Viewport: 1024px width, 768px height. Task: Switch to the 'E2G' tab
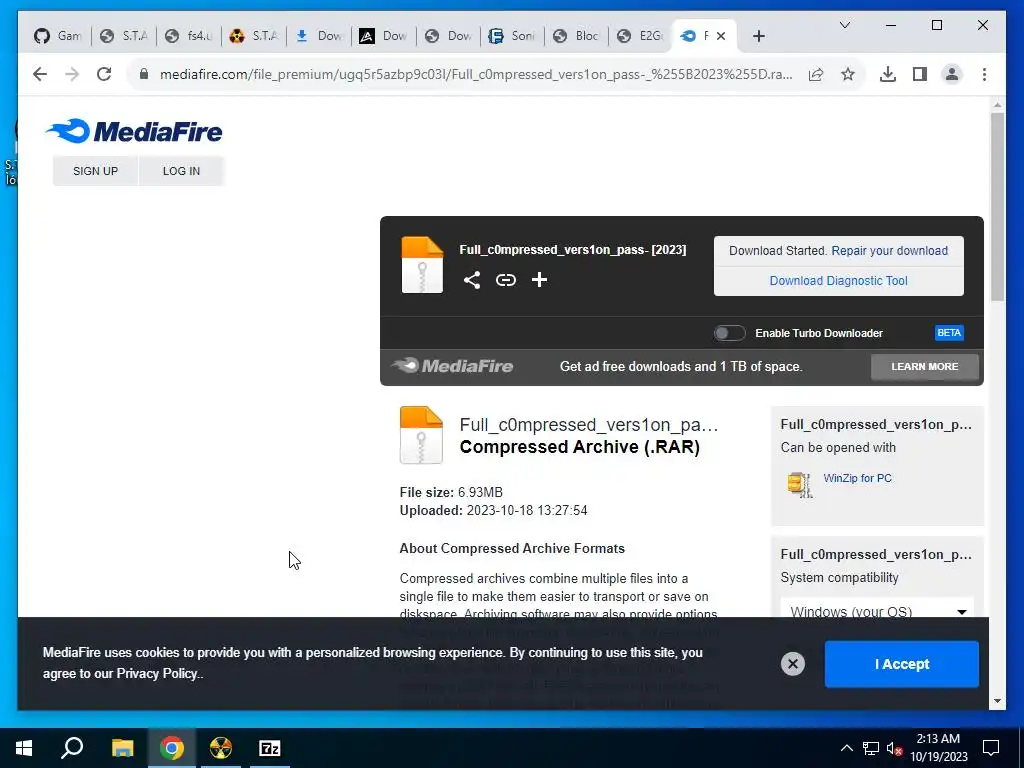click(x=641, y=36)
